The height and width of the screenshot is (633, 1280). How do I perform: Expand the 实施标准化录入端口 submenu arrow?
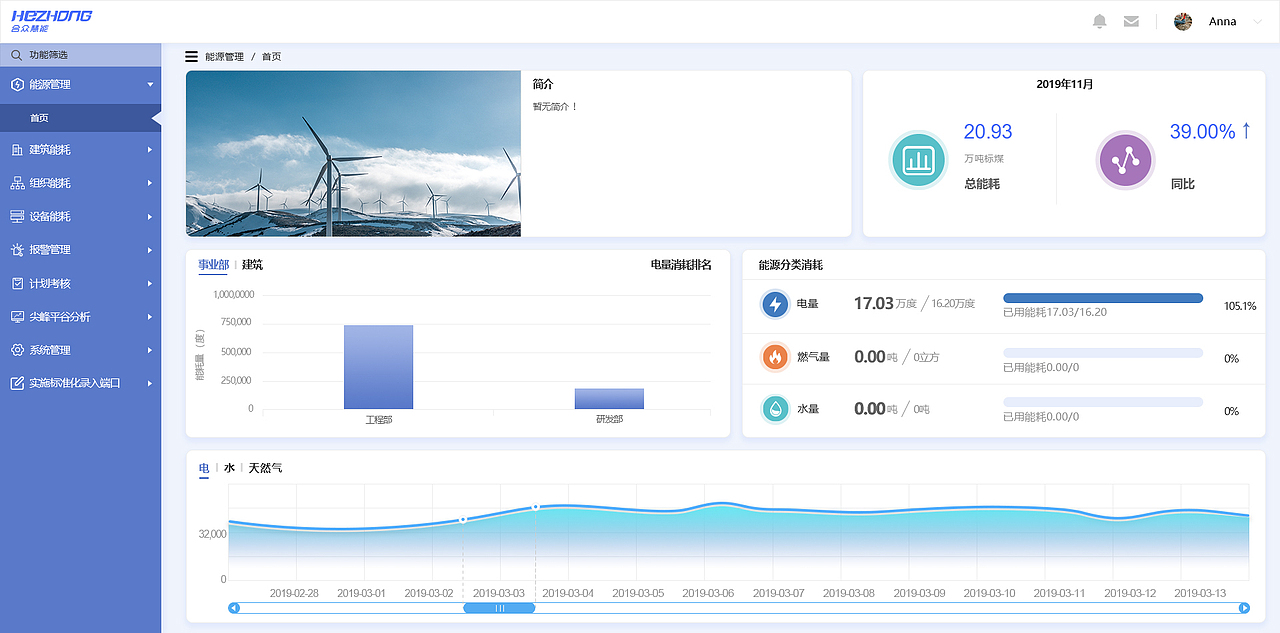[x=149, y=383]
